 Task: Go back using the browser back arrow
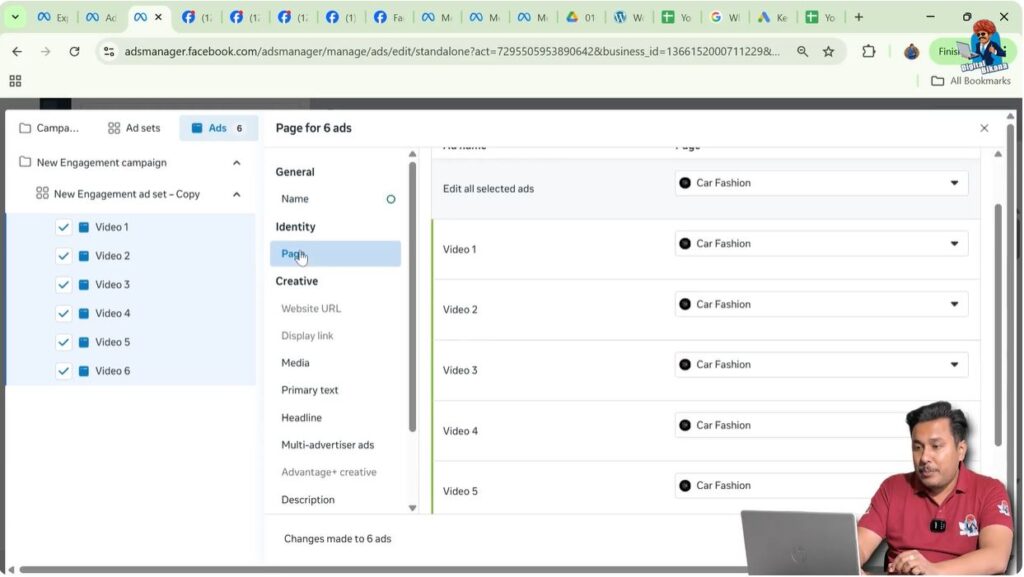[17, 51]
